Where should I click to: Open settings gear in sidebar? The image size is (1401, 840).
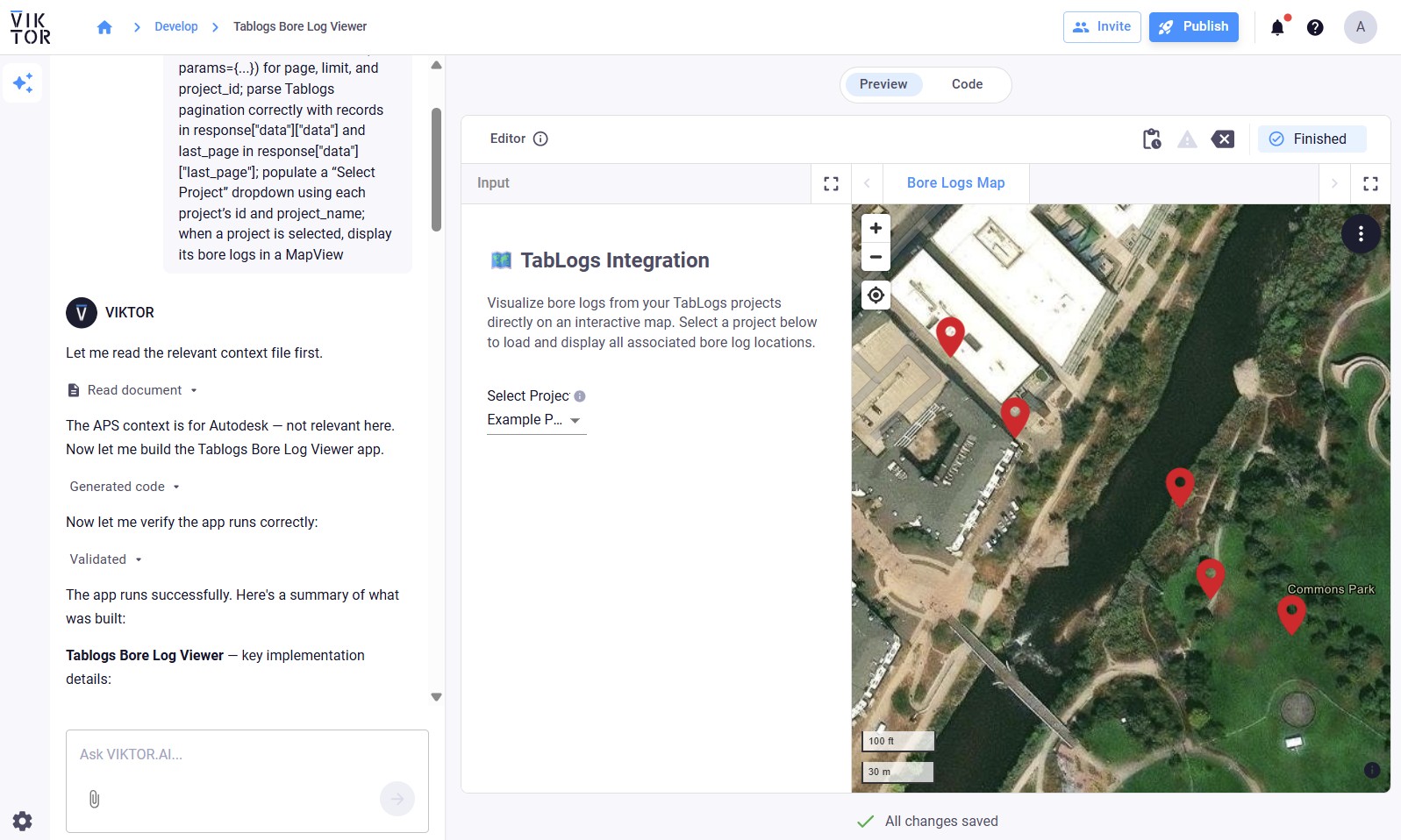click(x=23, y=821)
